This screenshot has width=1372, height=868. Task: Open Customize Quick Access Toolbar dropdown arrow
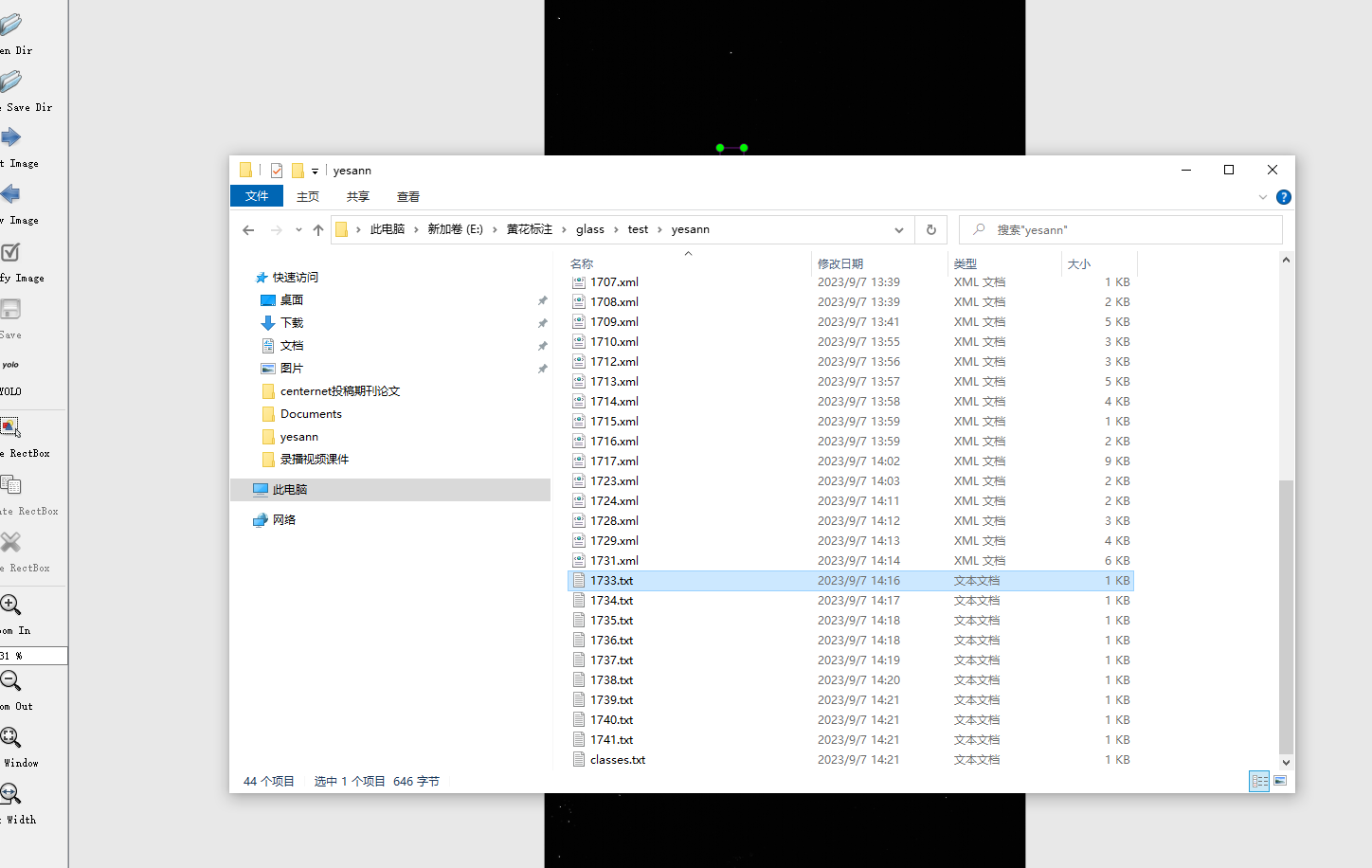pos(315,172)
